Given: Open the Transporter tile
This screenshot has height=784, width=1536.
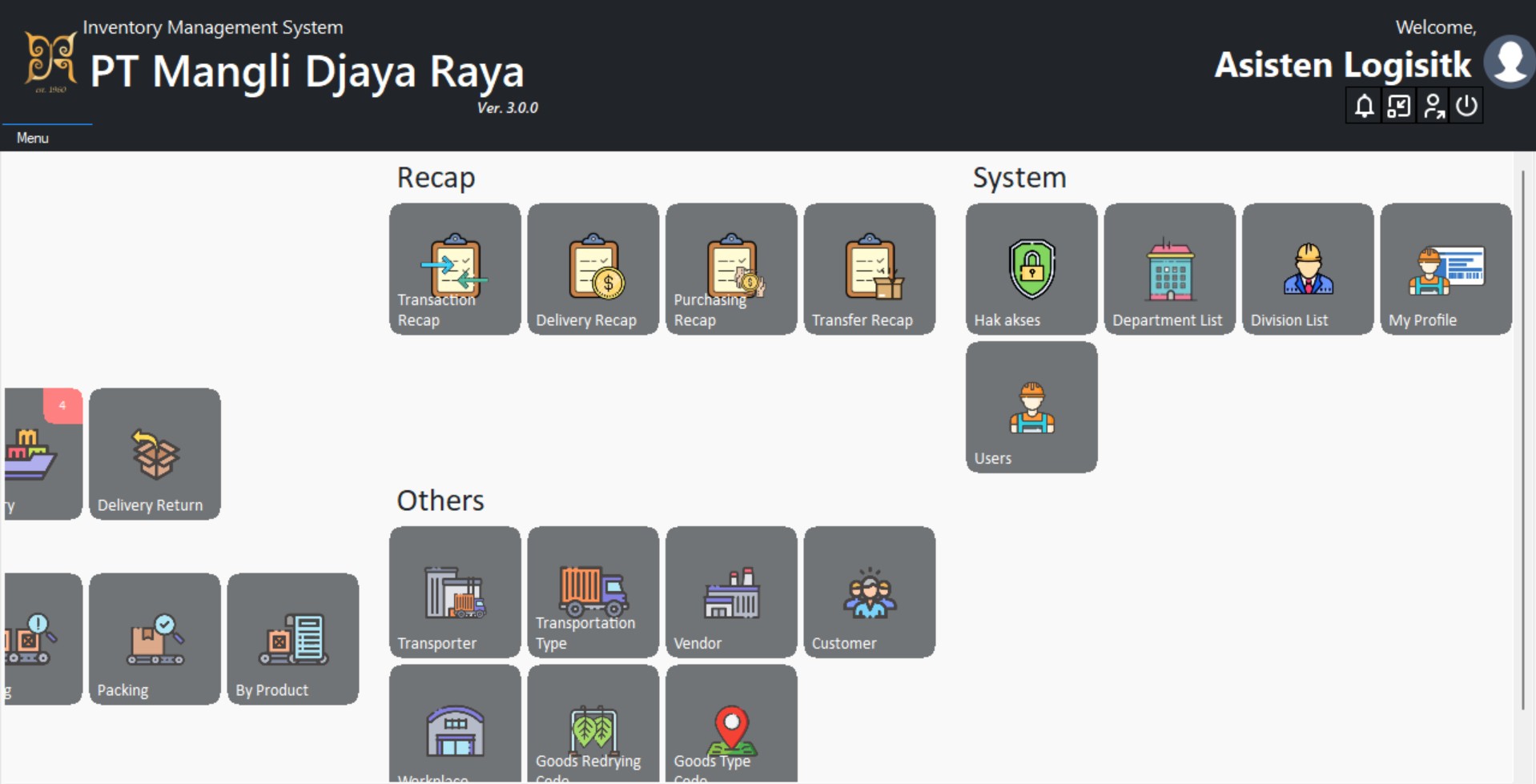Looking at the screenshot, I should [x=455, y=592].
